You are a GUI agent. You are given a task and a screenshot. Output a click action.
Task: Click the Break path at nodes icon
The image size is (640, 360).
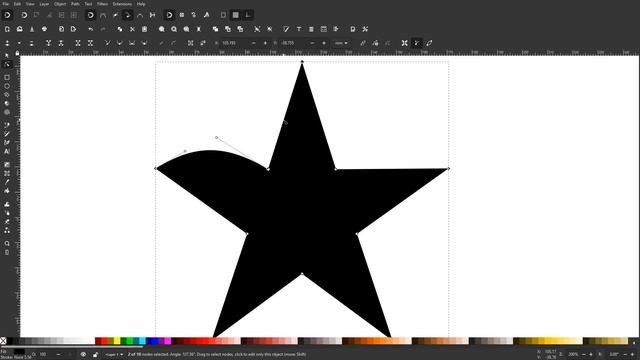click(x=61, y=43)
